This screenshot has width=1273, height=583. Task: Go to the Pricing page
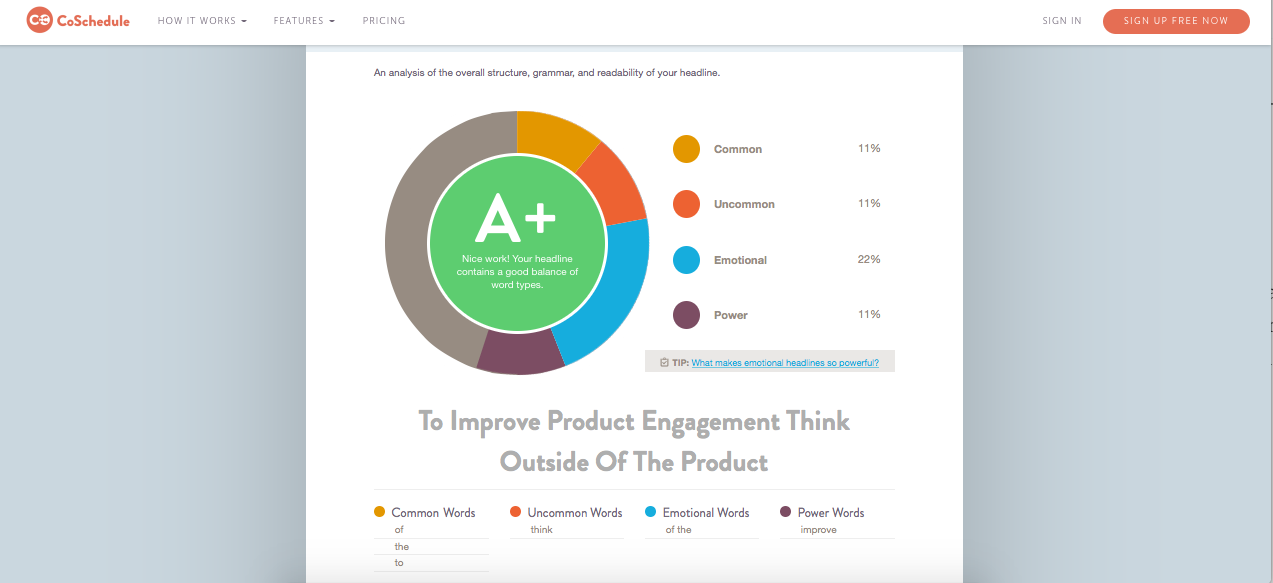[384, 21]
